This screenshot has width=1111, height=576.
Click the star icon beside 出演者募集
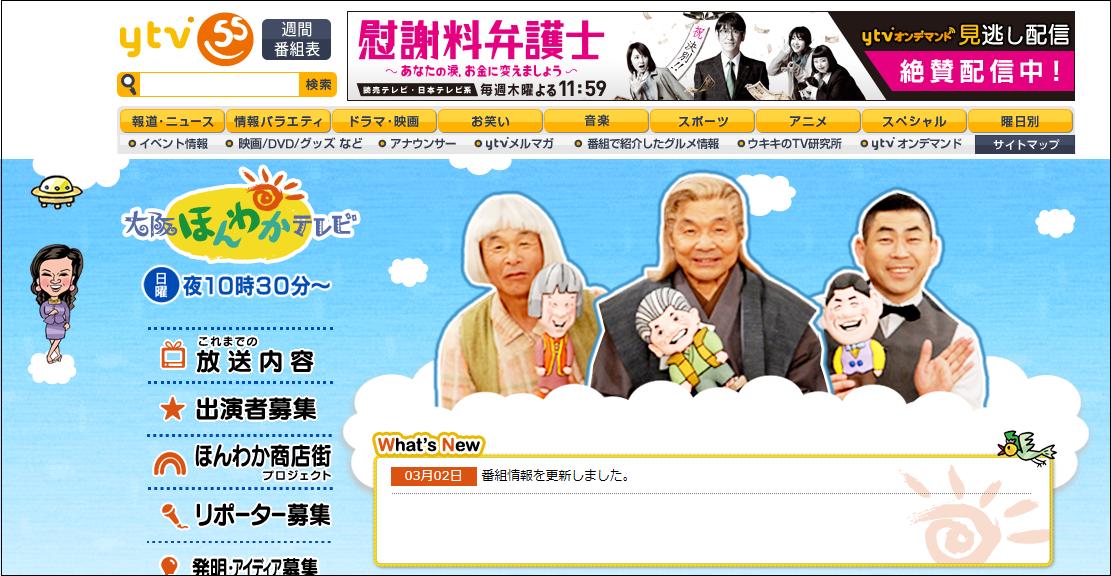click(172, 408)
